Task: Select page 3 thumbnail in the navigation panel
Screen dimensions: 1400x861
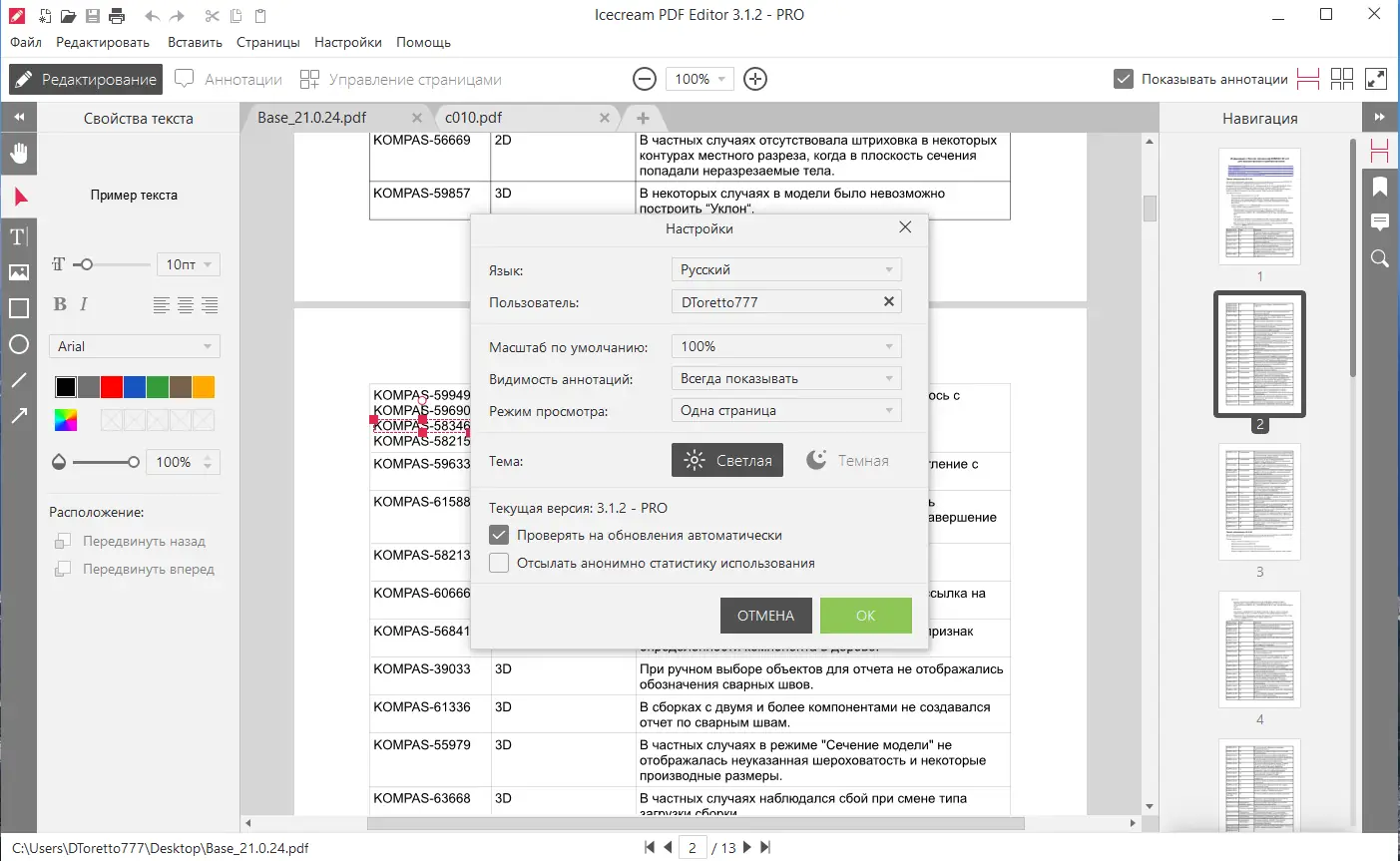Action: 1259,502
